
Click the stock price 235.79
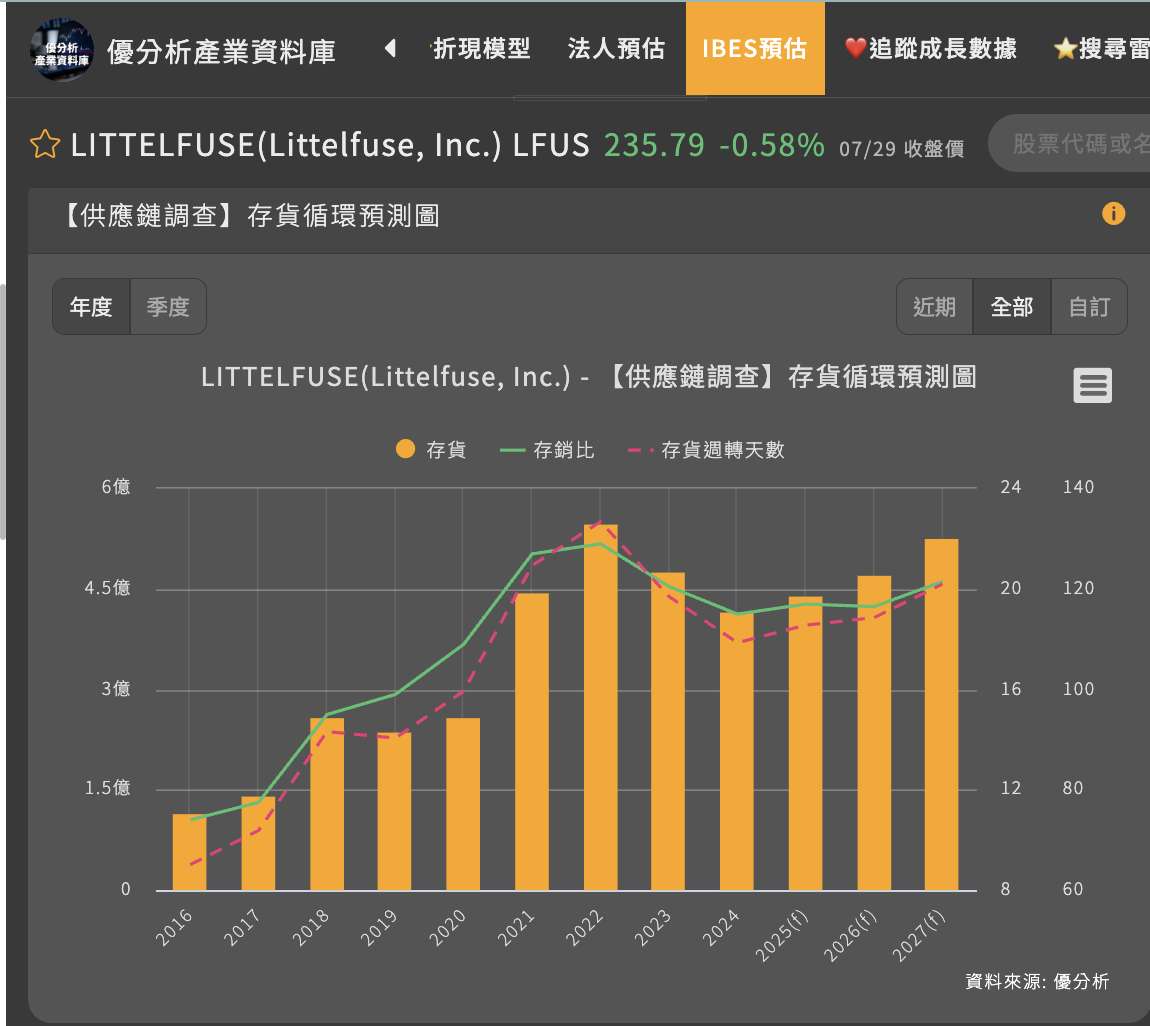(654, 144)
